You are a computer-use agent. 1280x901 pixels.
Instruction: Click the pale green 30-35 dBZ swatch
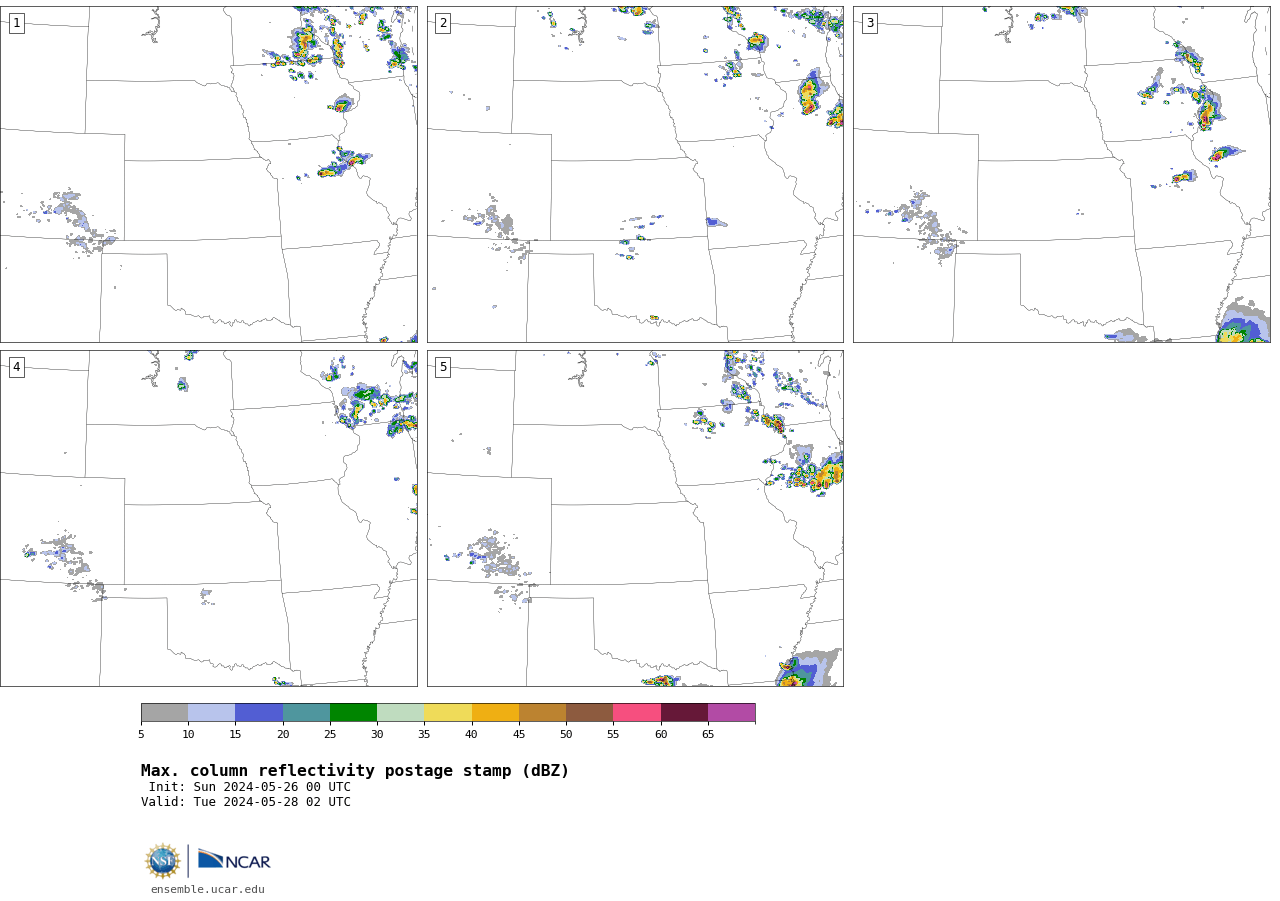(x=401, y=713)
